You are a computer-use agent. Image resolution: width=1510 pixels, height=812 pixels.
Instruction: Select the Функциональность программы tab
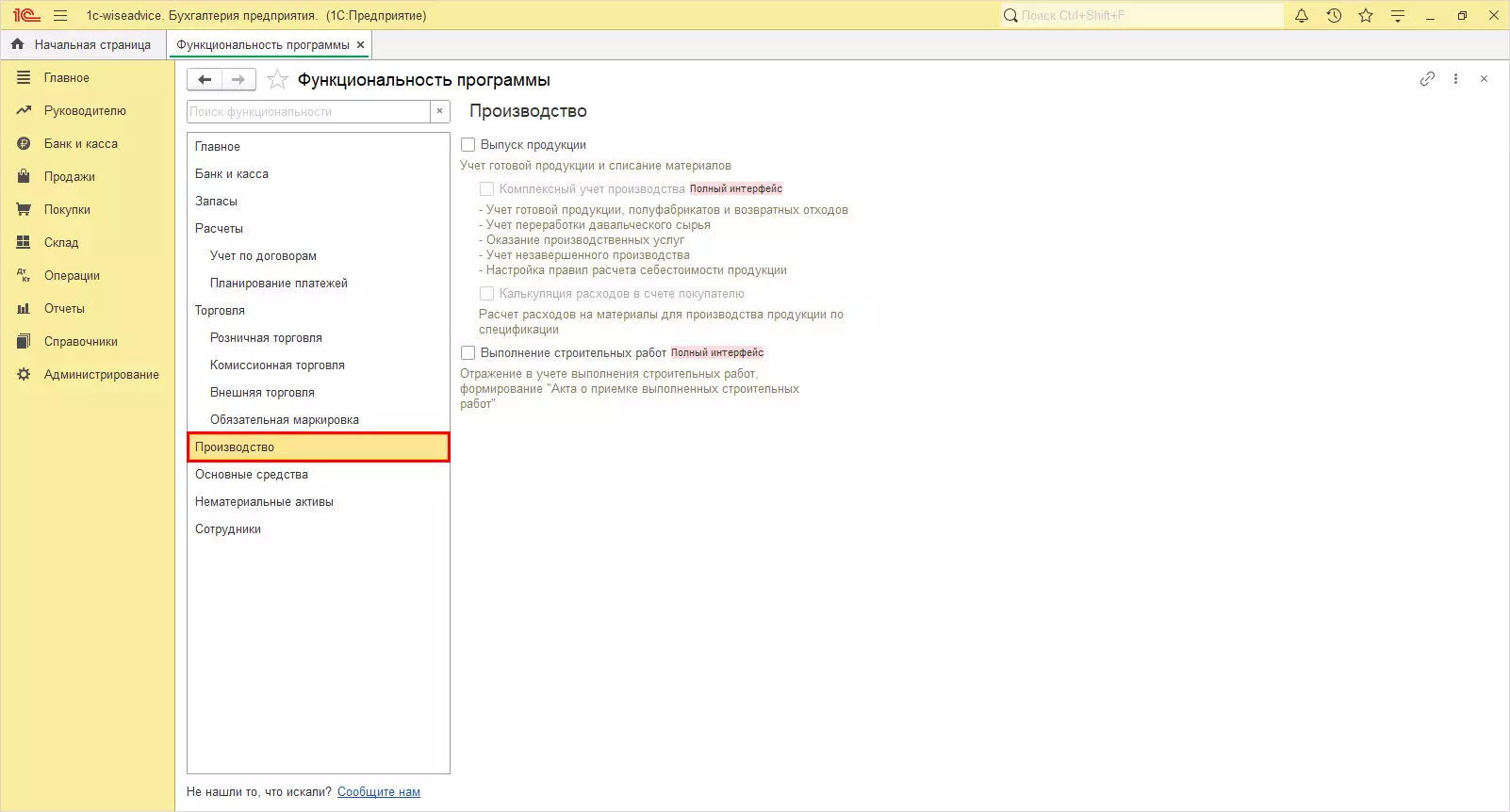click(x=263, y=44)
